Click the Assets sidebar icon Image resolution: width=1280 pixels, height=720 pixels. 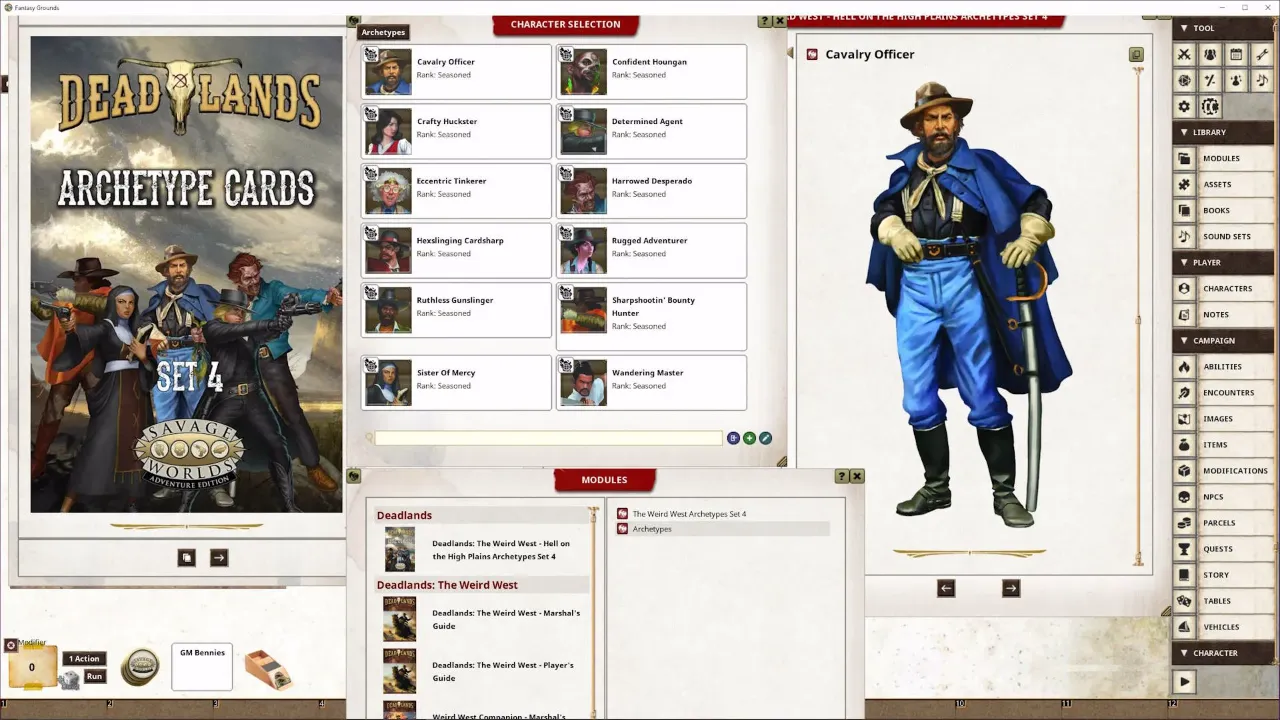click(1185, 184)
